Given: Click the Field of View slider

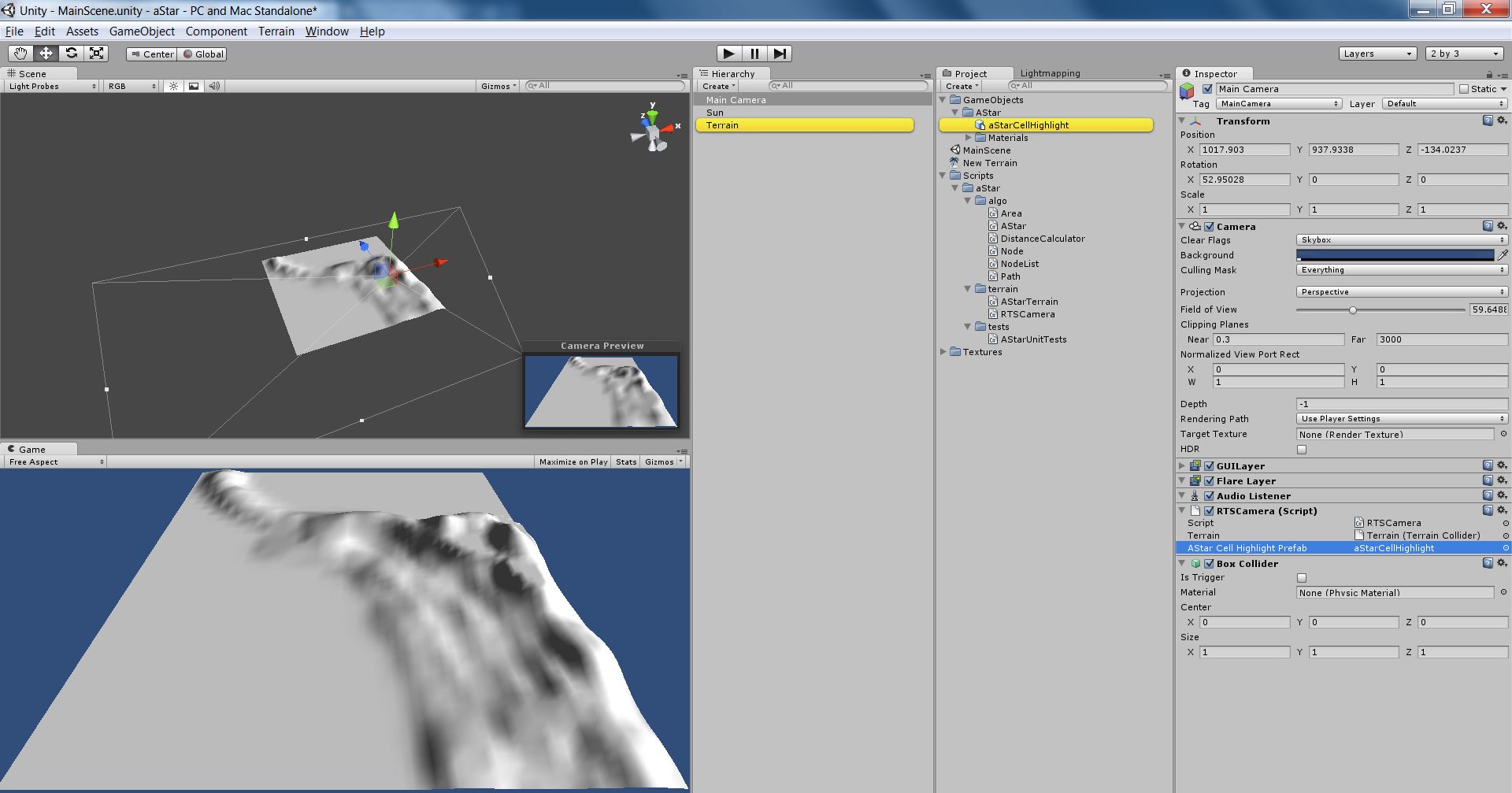Looking at the screenshot, I should tap(1380, 310).
